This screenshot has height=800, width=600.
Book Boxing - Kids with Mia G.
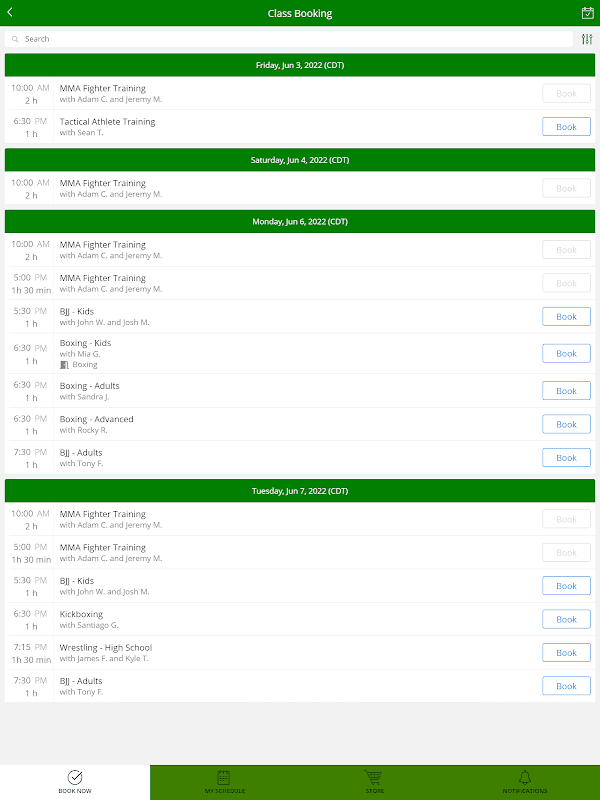566,353
